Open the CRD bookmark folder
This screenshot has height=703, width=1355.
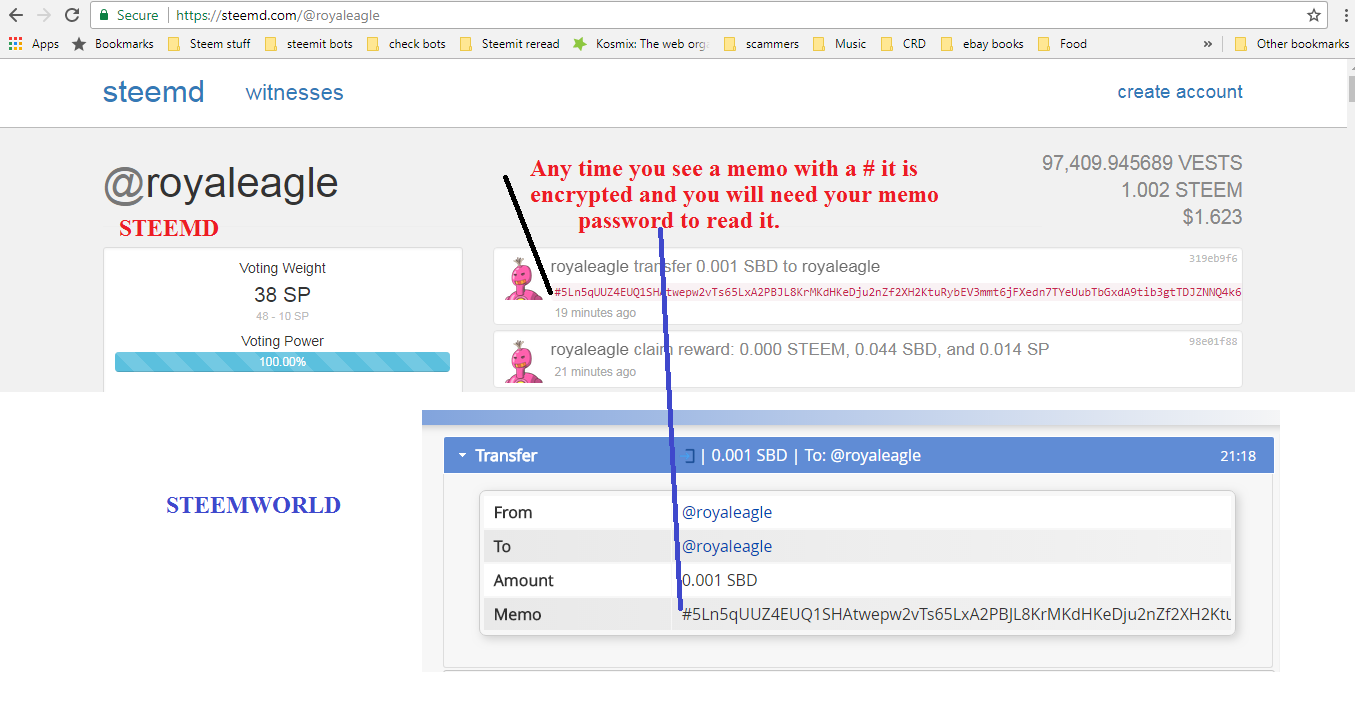pos(904,44)
